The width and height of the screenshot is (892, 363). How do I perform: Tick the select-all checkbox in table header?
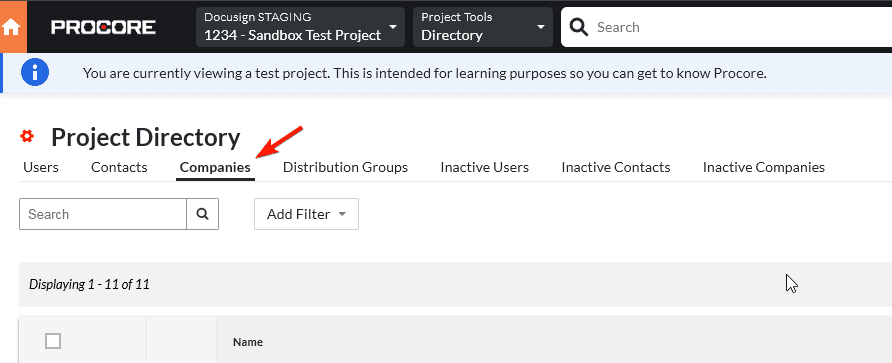(53, 341)
